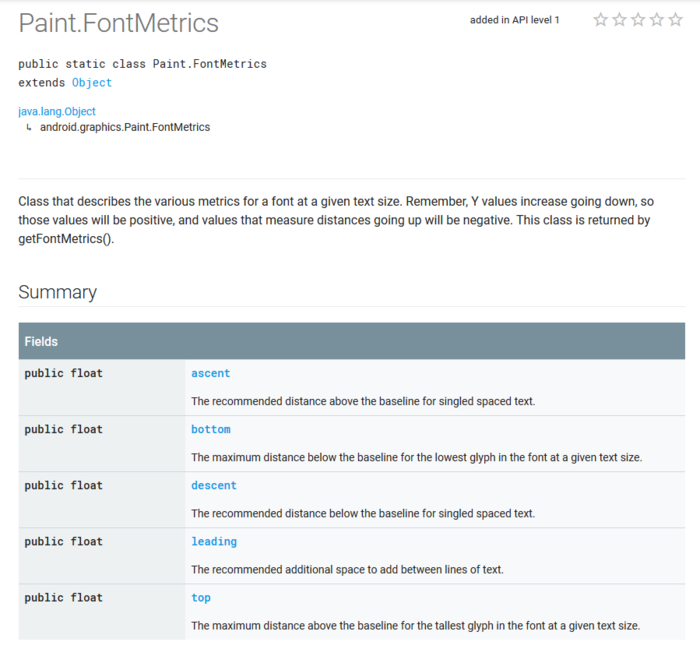This screenshot has height=649, width=700.
Task: Give a three-star rating
Action: point(638,20)
